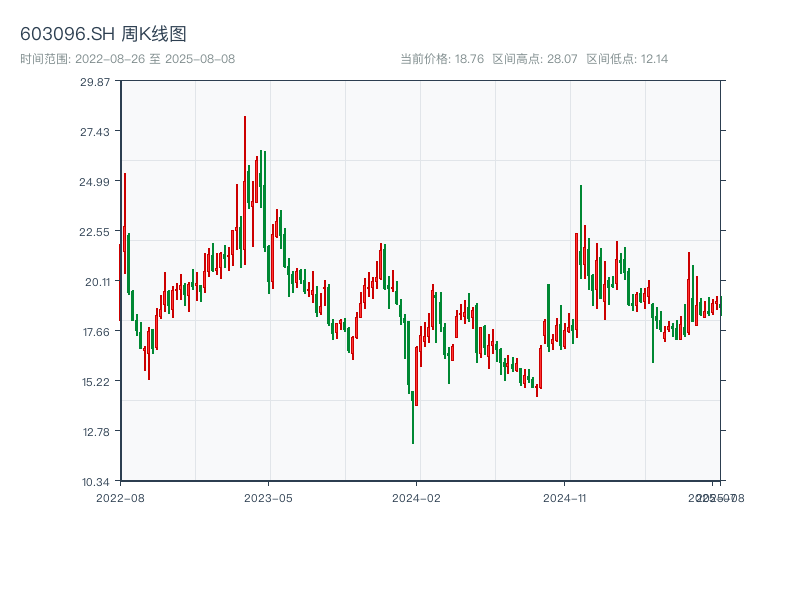Viewport: 800px width, 600px height.
Task: Click the current price value 当前价格: 18.76
Action: (x=442, y=59)
